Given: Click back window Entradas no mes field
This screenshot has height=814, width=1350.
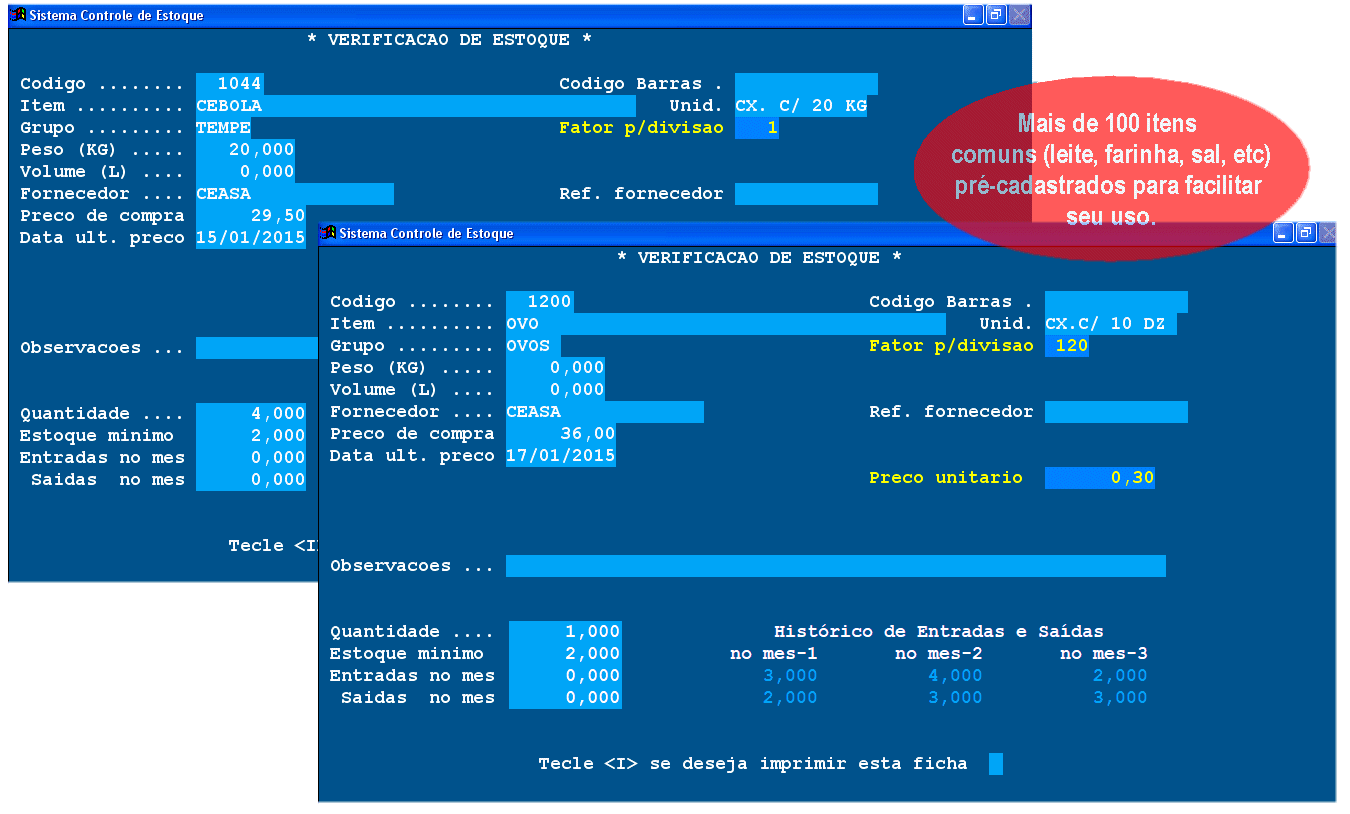Looking at the screenshot, I should point(251,458).
